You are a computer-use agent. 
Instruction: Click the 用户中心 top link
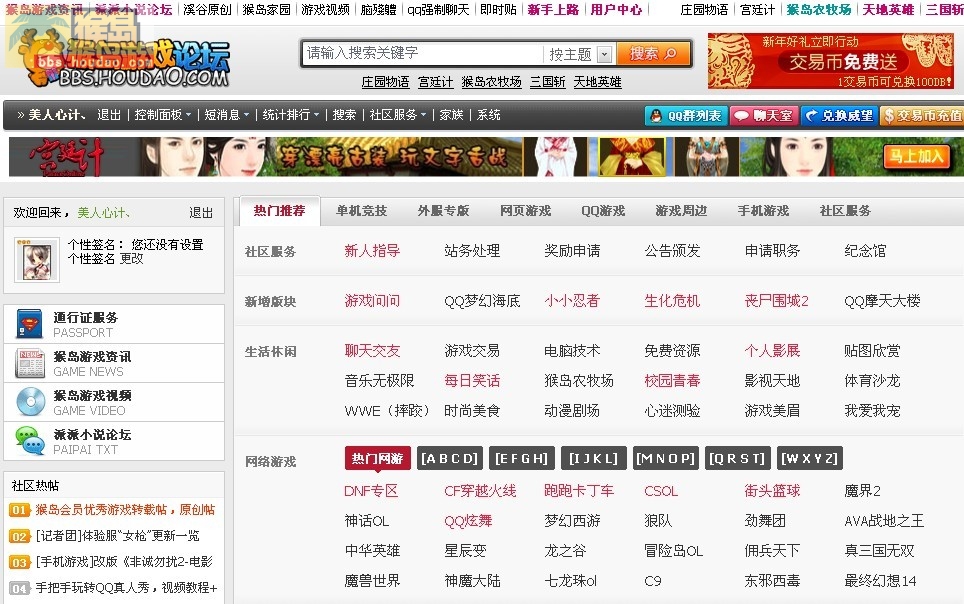[617, 9]
